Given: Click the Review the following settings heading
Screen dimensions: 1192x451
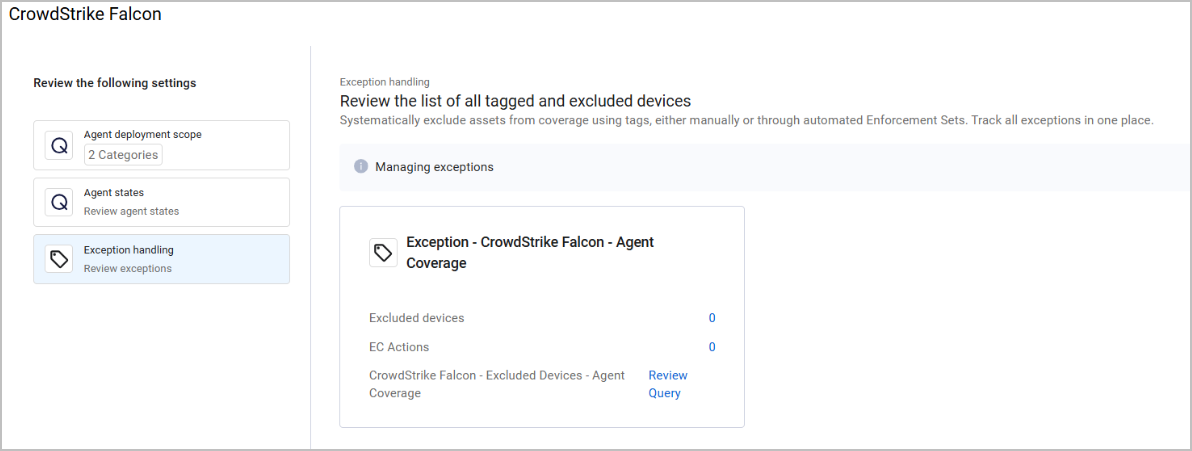Looking at the screenshot, I should pos(115,83).
